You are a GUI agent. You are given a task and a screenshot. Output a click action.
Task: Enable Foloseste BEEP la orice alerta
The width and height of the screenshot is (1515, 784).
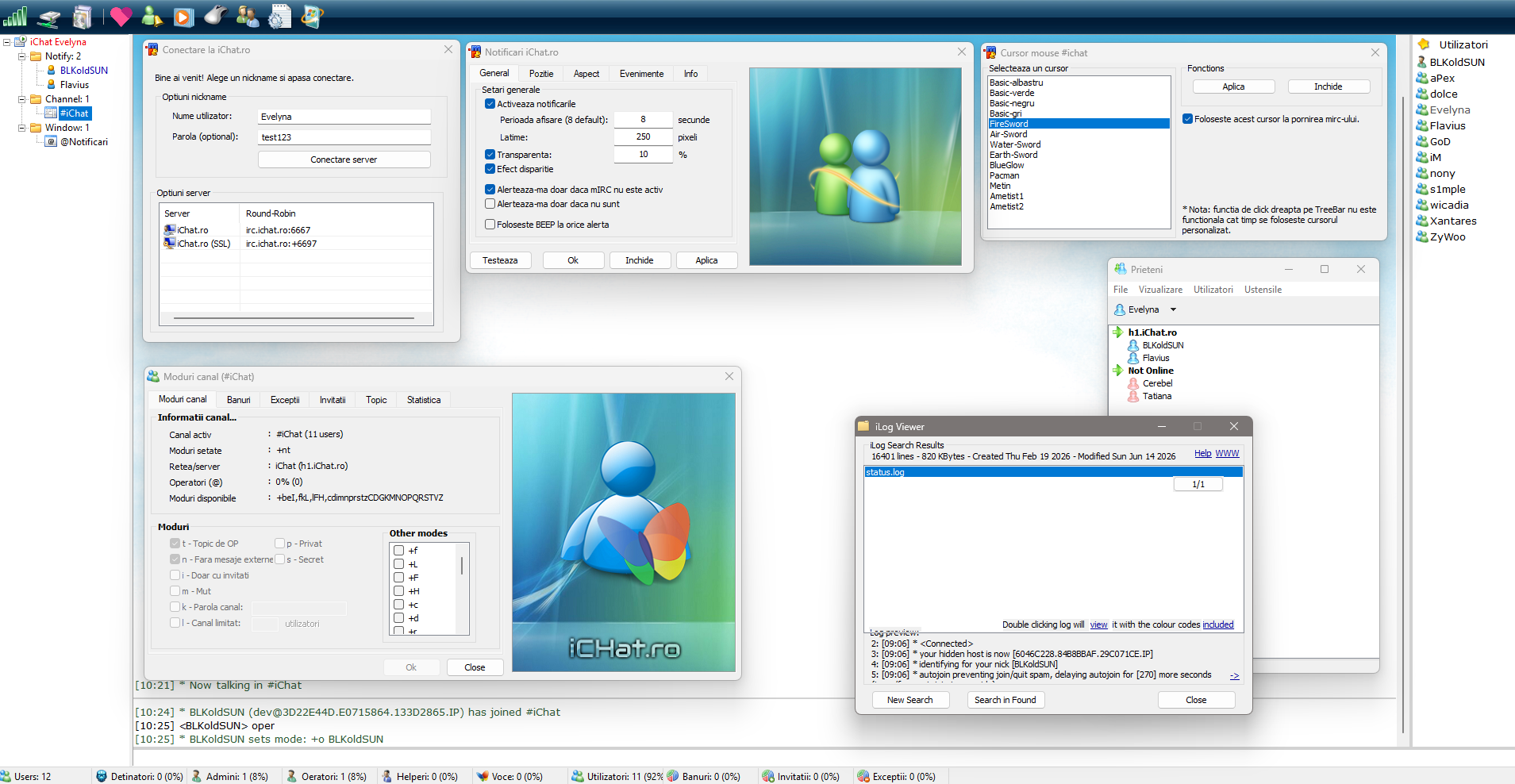point(490,225)
